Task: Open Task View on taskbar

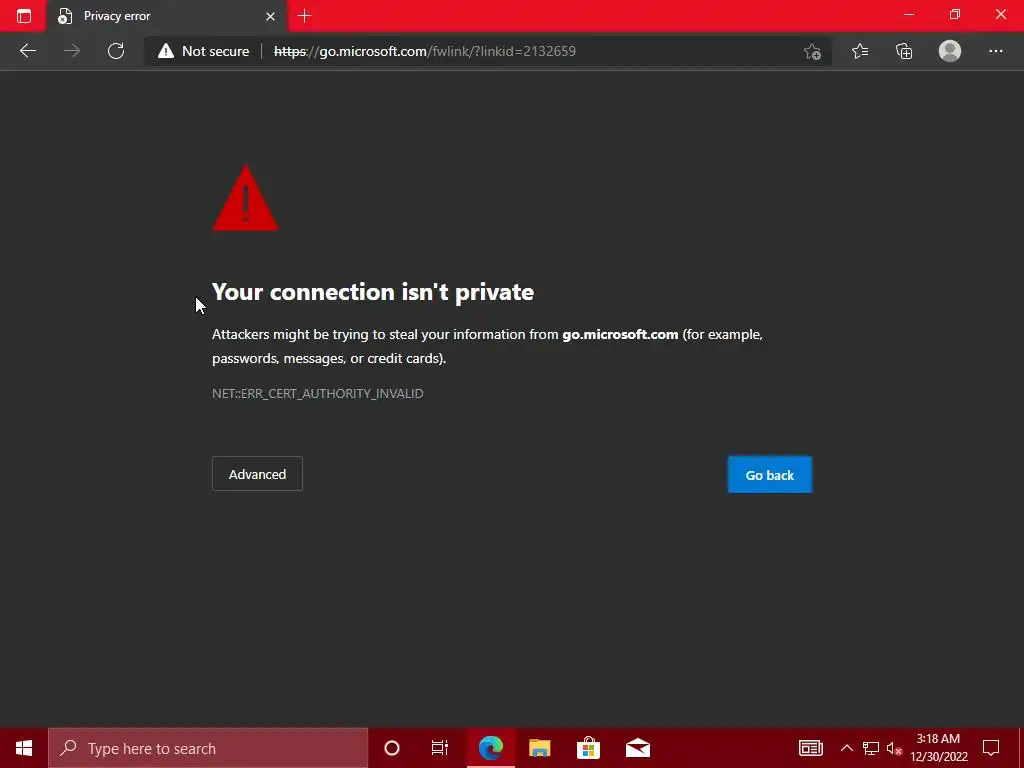Action: [x=440, y=748]
